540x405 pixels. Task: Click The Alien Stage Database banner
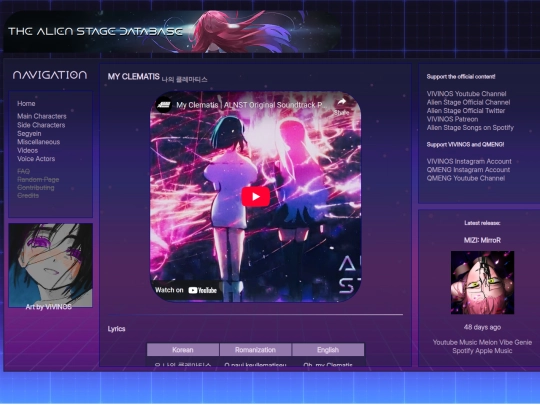click(x=171, y=32)
